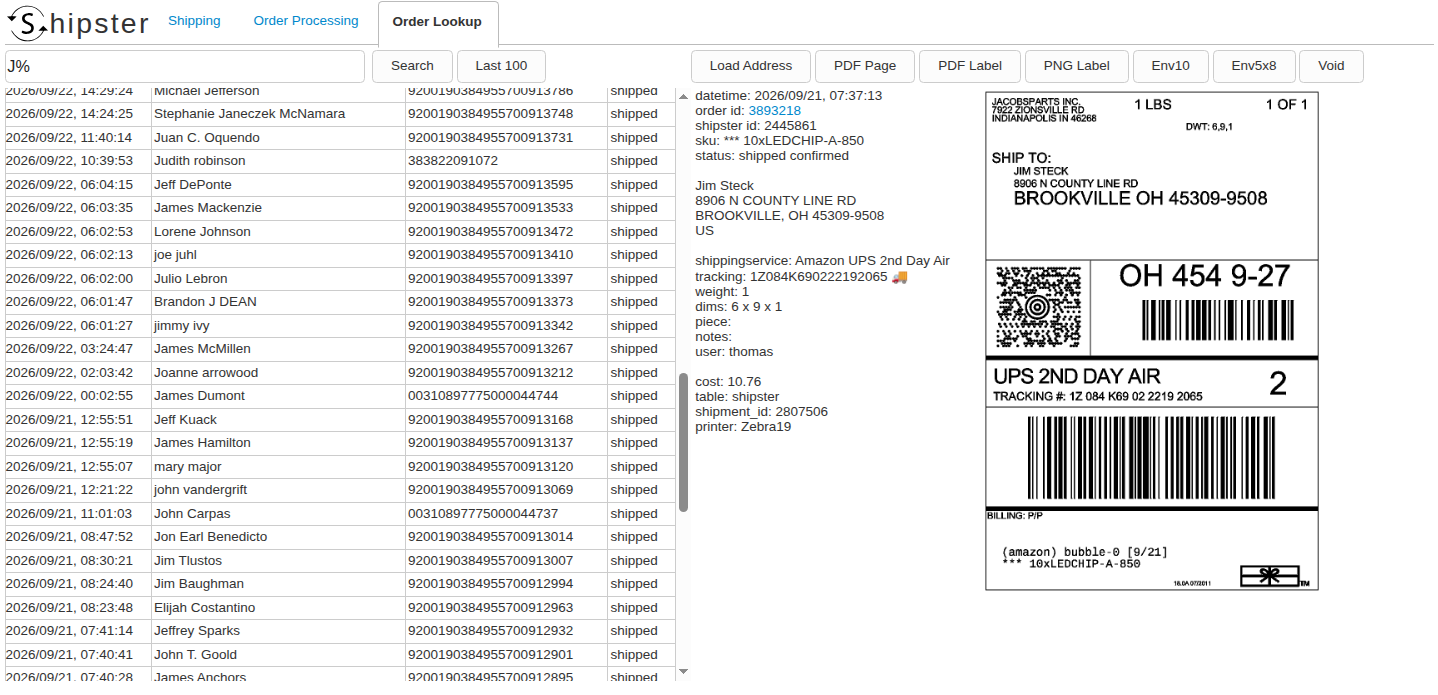This screenshot has width=1438, height=695.
Task: Click the search input containing J%
Action: pos(185,66)
